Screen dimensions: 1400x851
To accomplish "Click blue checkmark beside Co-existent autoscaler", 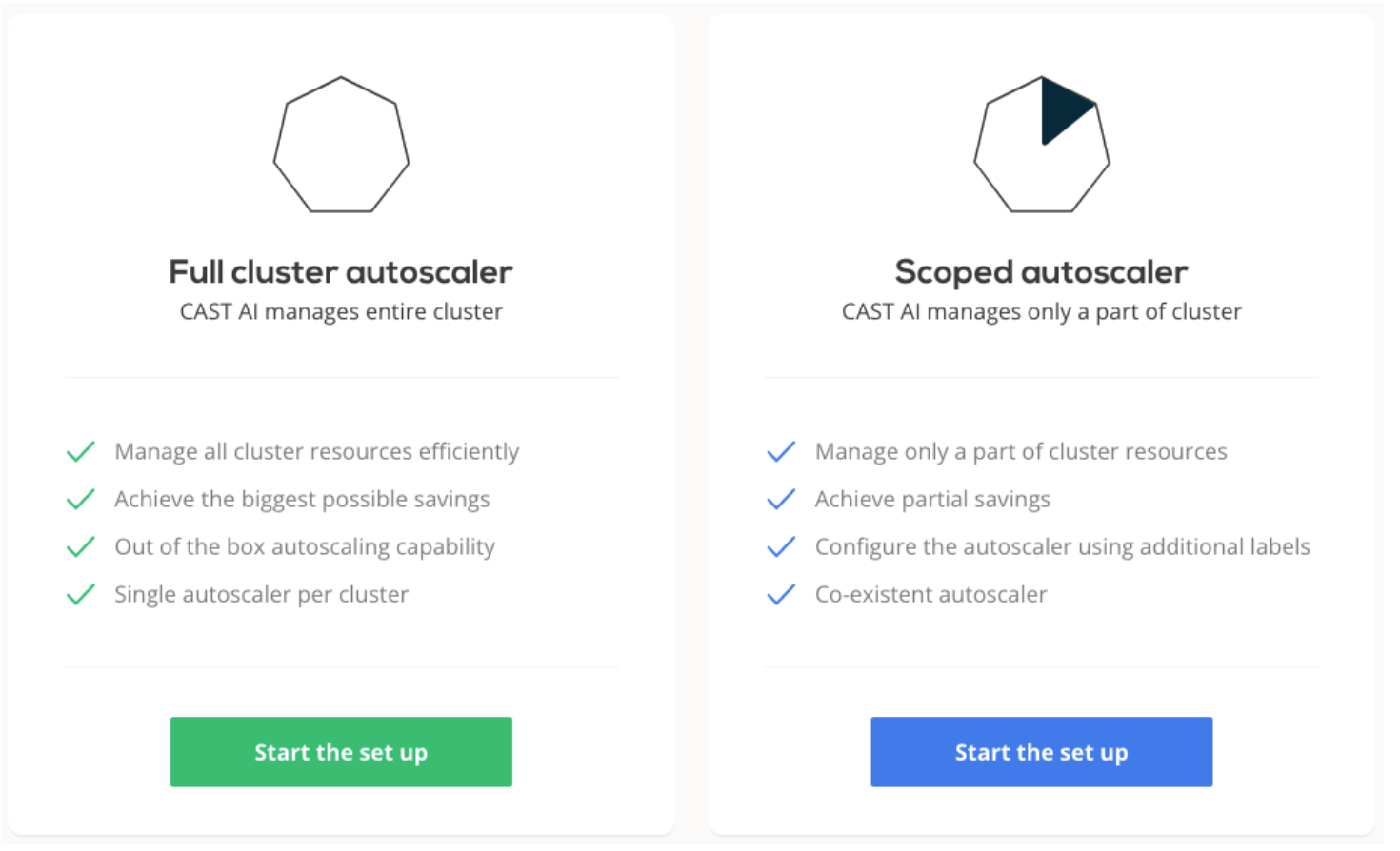I will tap(781, 594).
